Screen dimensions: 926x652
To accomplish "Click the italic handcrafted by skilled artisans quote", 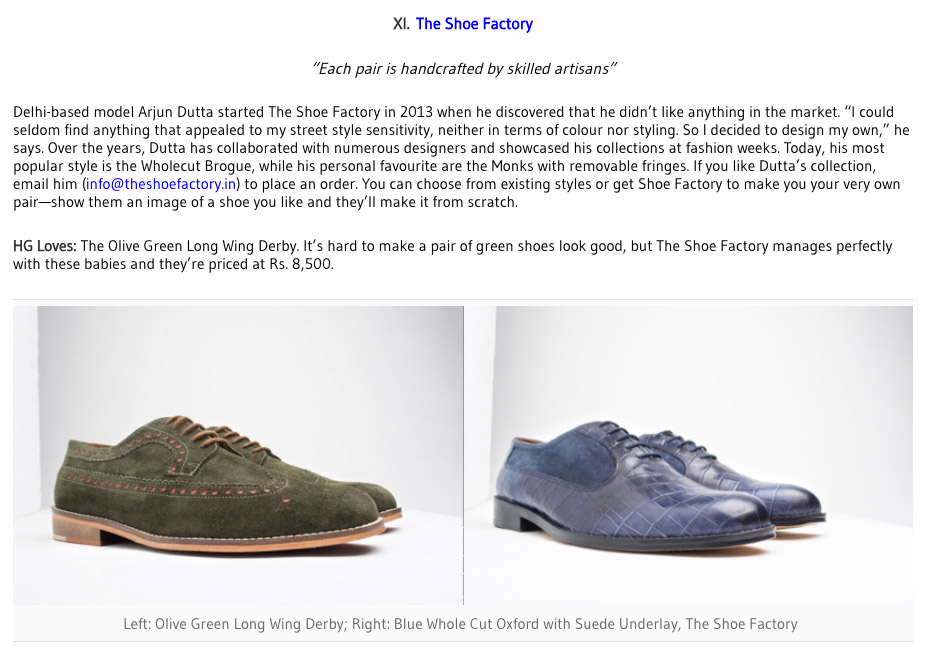I will [x=464, y=69].
